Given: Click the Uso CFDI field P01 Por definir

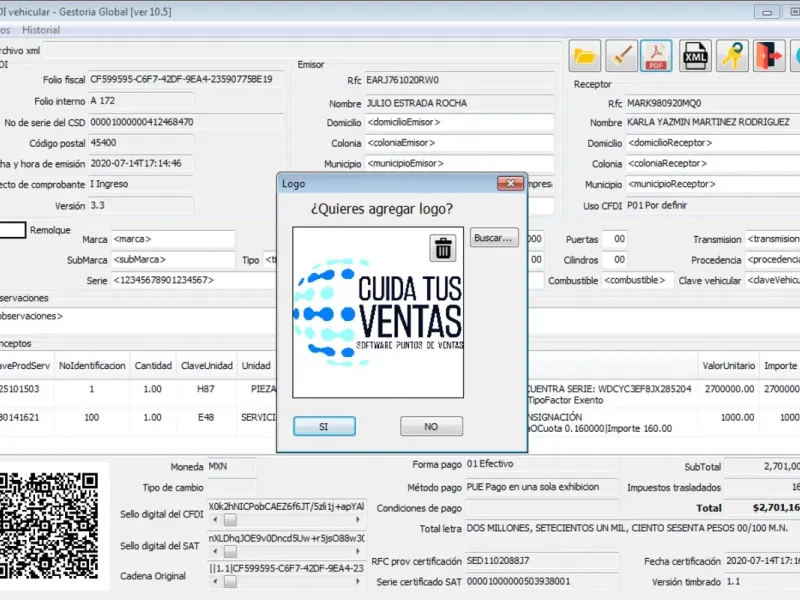Looking at the screenshot, I should click(713, 206).
